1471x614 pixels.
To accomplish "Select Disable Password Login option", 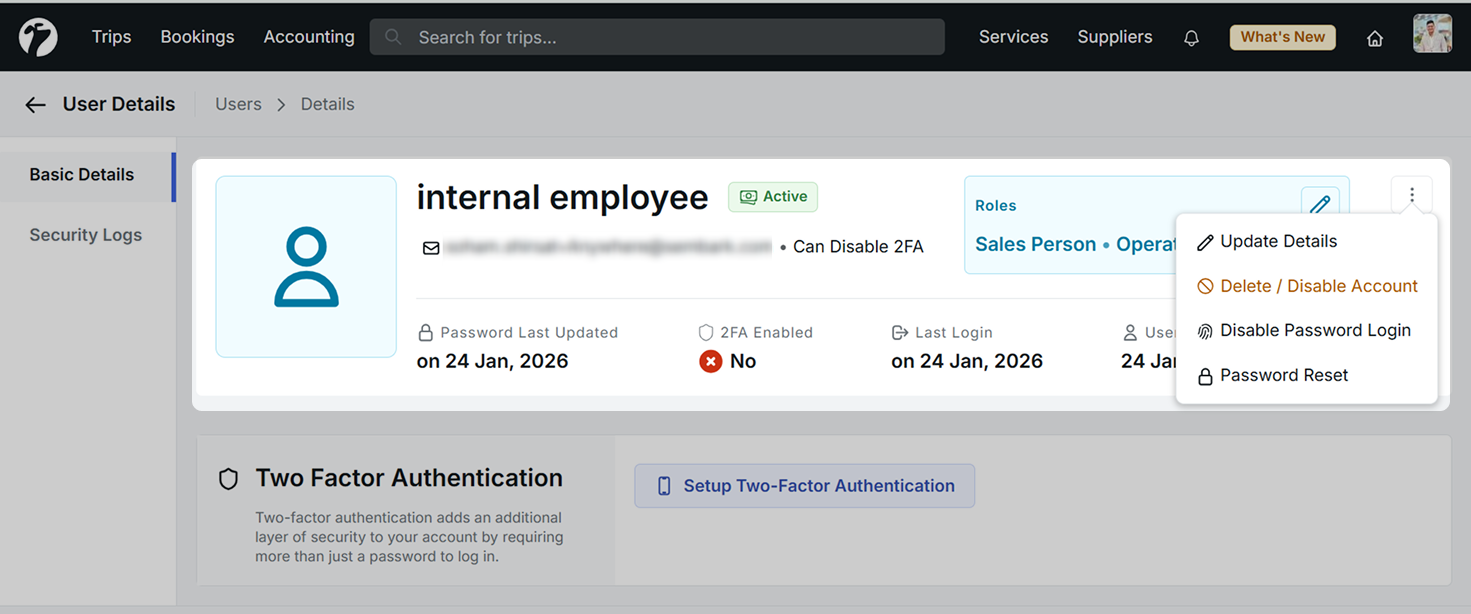I will click(x=1306, y=331).
